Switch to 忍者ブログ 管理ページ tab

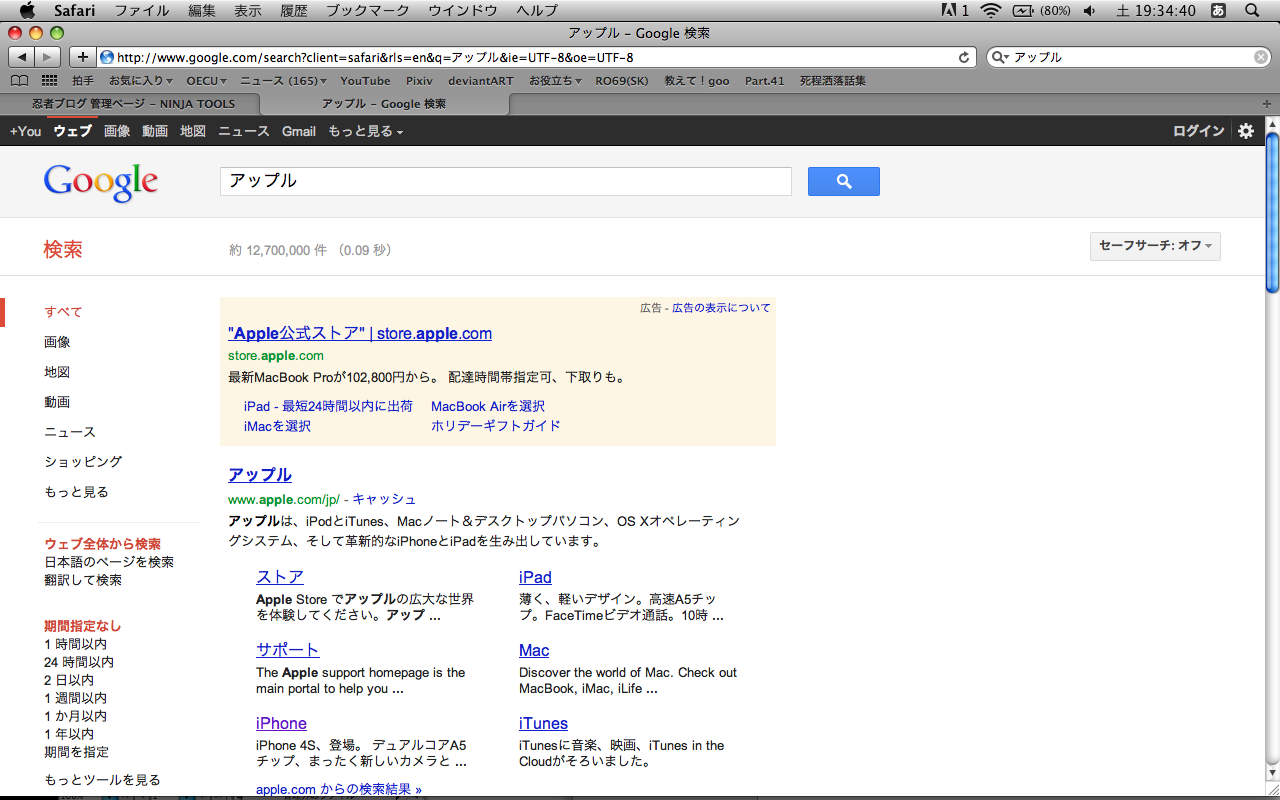click(x=132, y=103)
